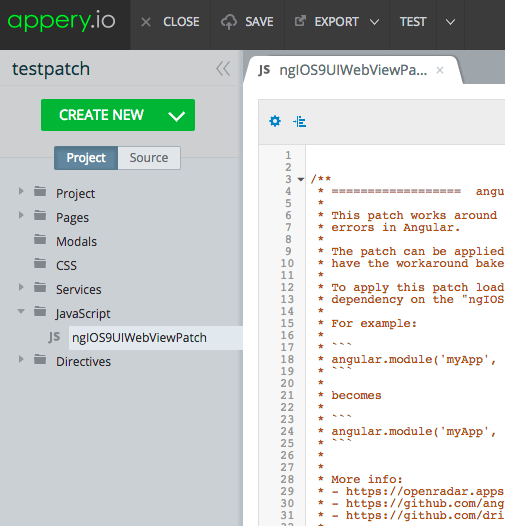Open the TEST dropdown chevron

[x=450, y=22]
